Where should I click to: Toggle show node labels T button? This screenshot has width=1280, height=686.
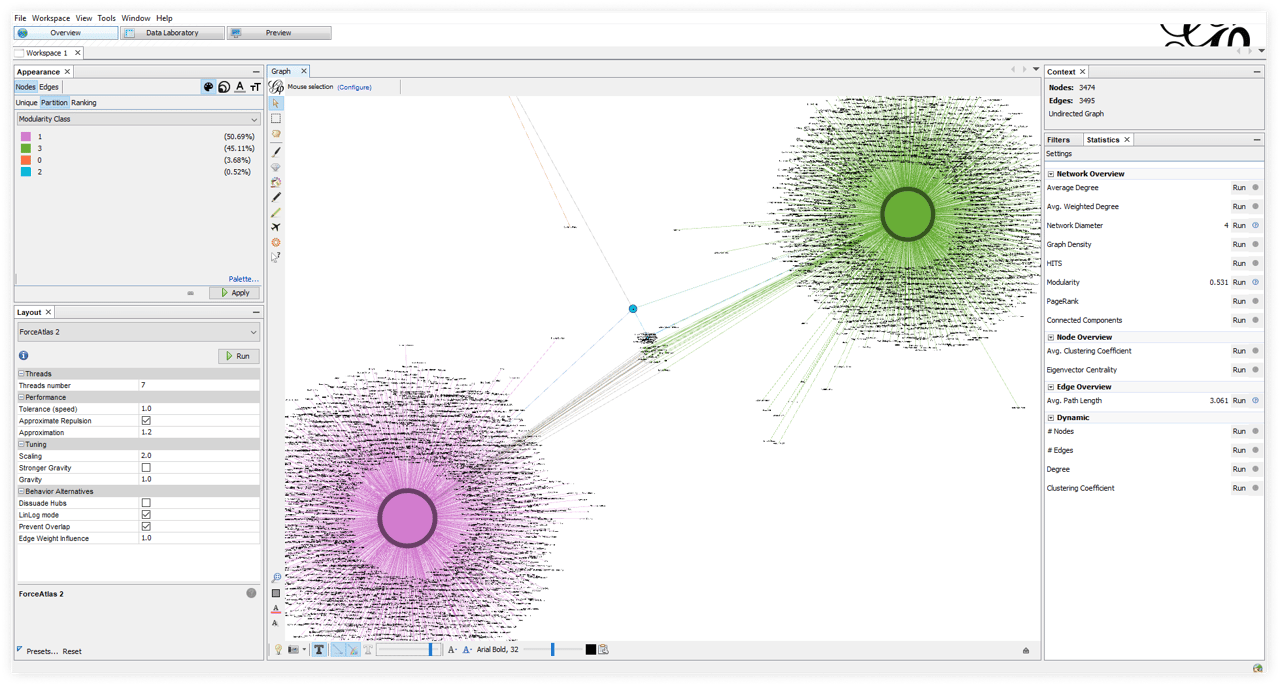(x=319, y=650)
